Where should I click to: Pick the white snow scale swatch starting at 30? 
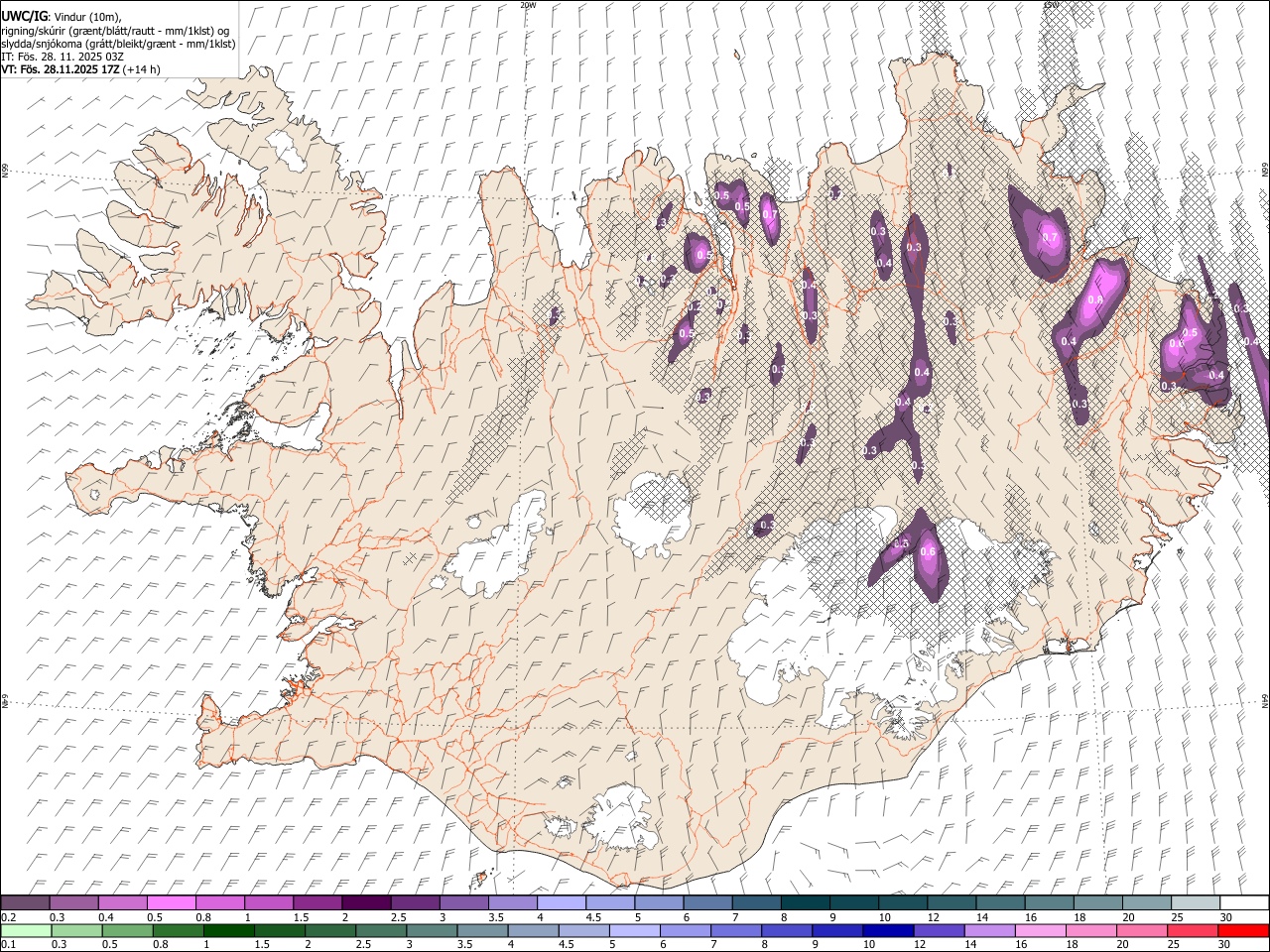tap(1243, 902)
